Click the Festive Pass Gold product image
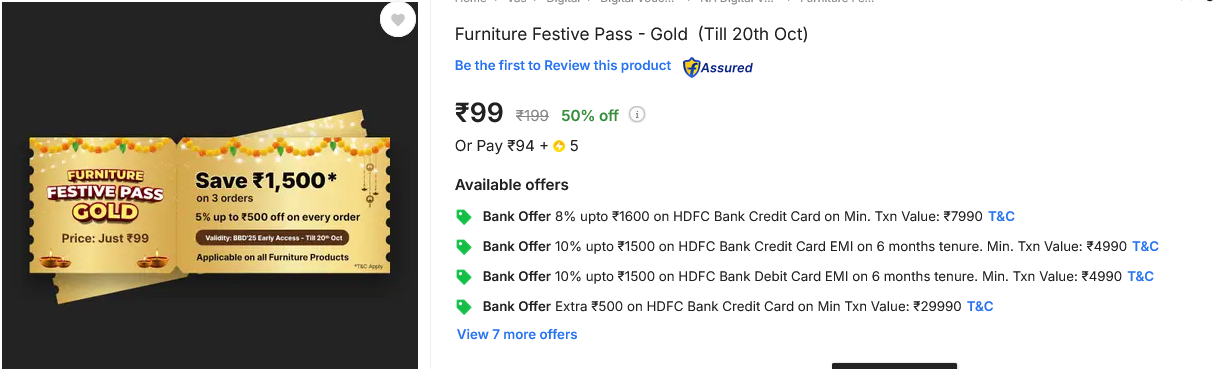1213x369 pixels. pyautogui.click(x=210, y=204)
